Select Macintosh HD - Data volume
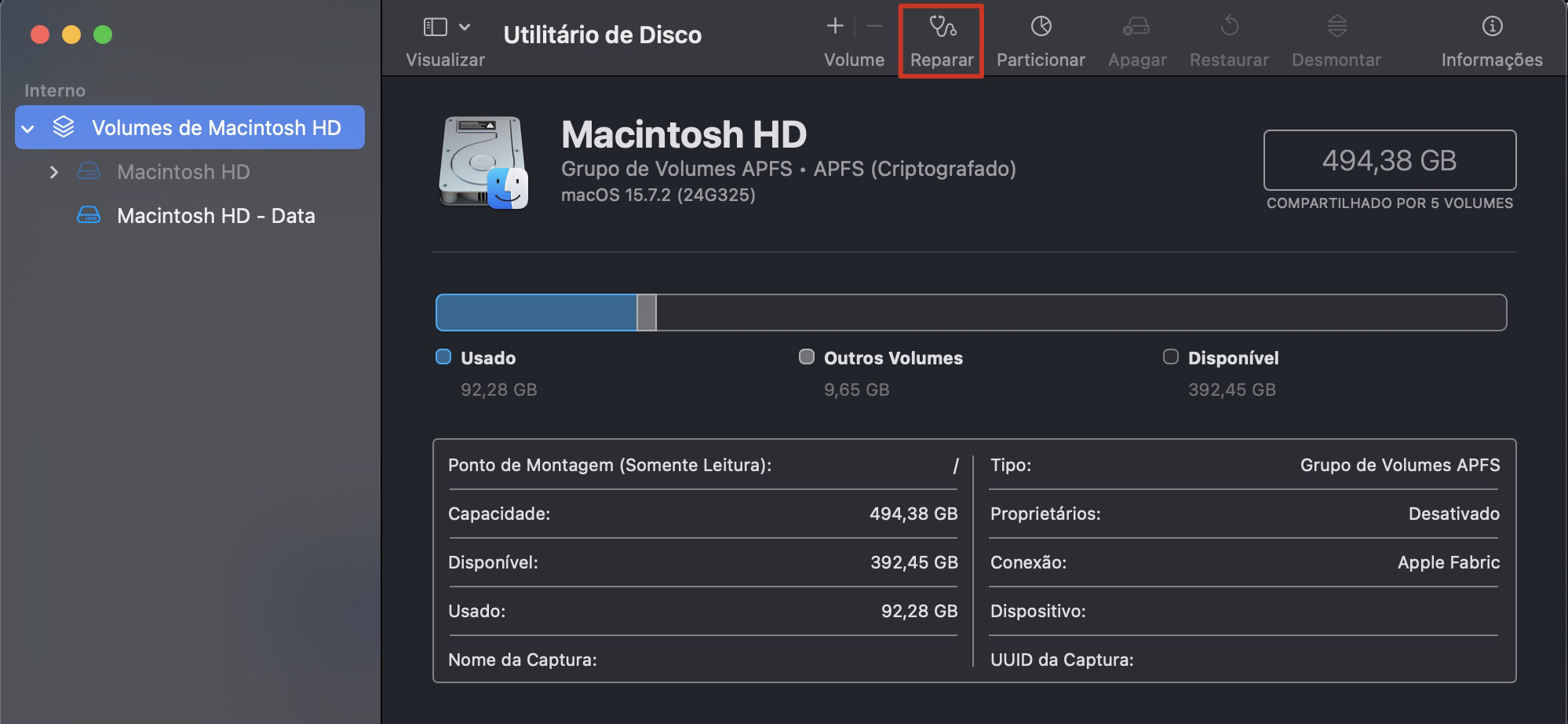Viewport: 1568px width, 724px height. pyautogui.click(x=216, y=215)
